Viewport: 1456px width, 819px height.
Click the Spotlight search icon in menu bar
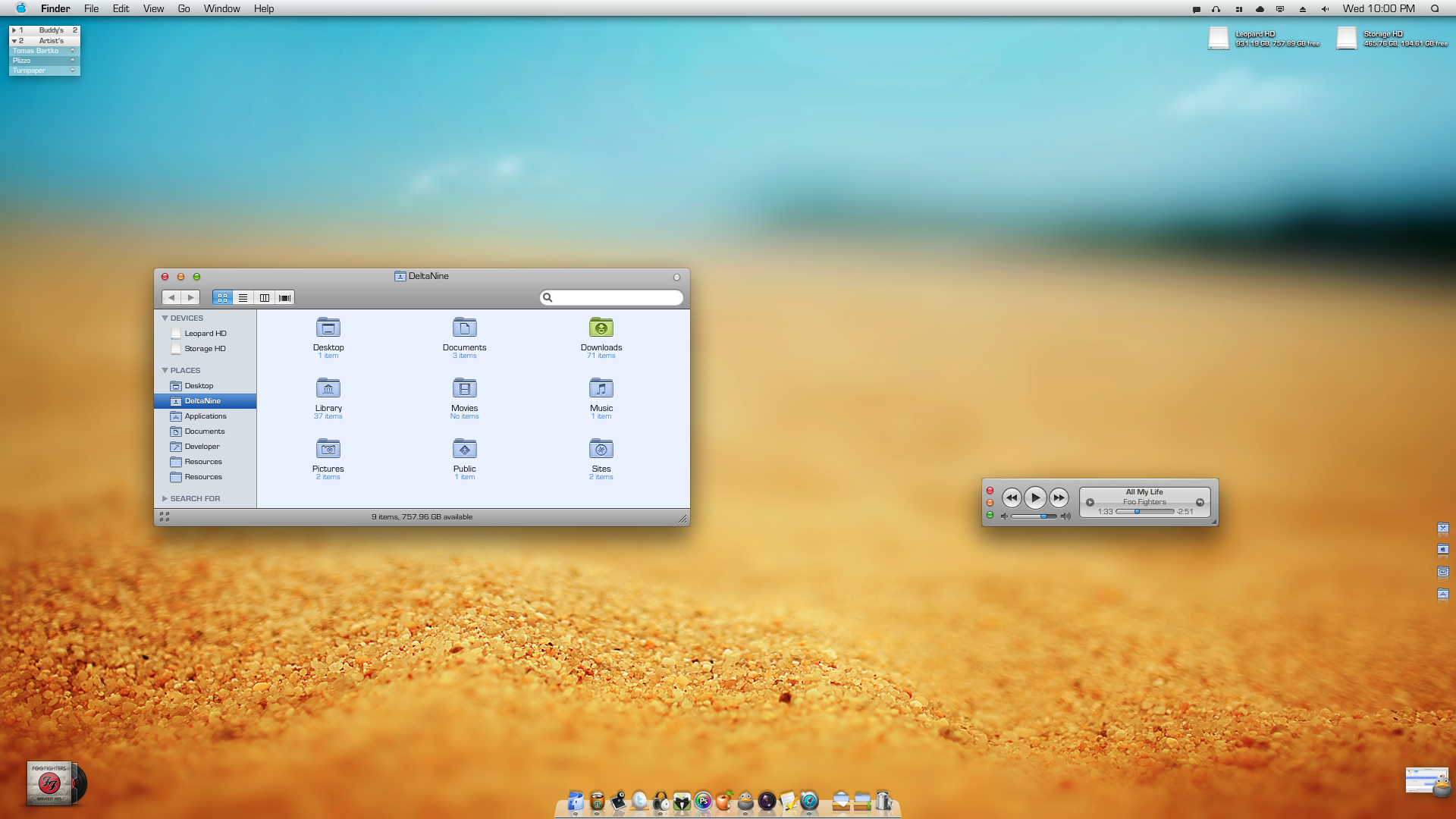1435,8
